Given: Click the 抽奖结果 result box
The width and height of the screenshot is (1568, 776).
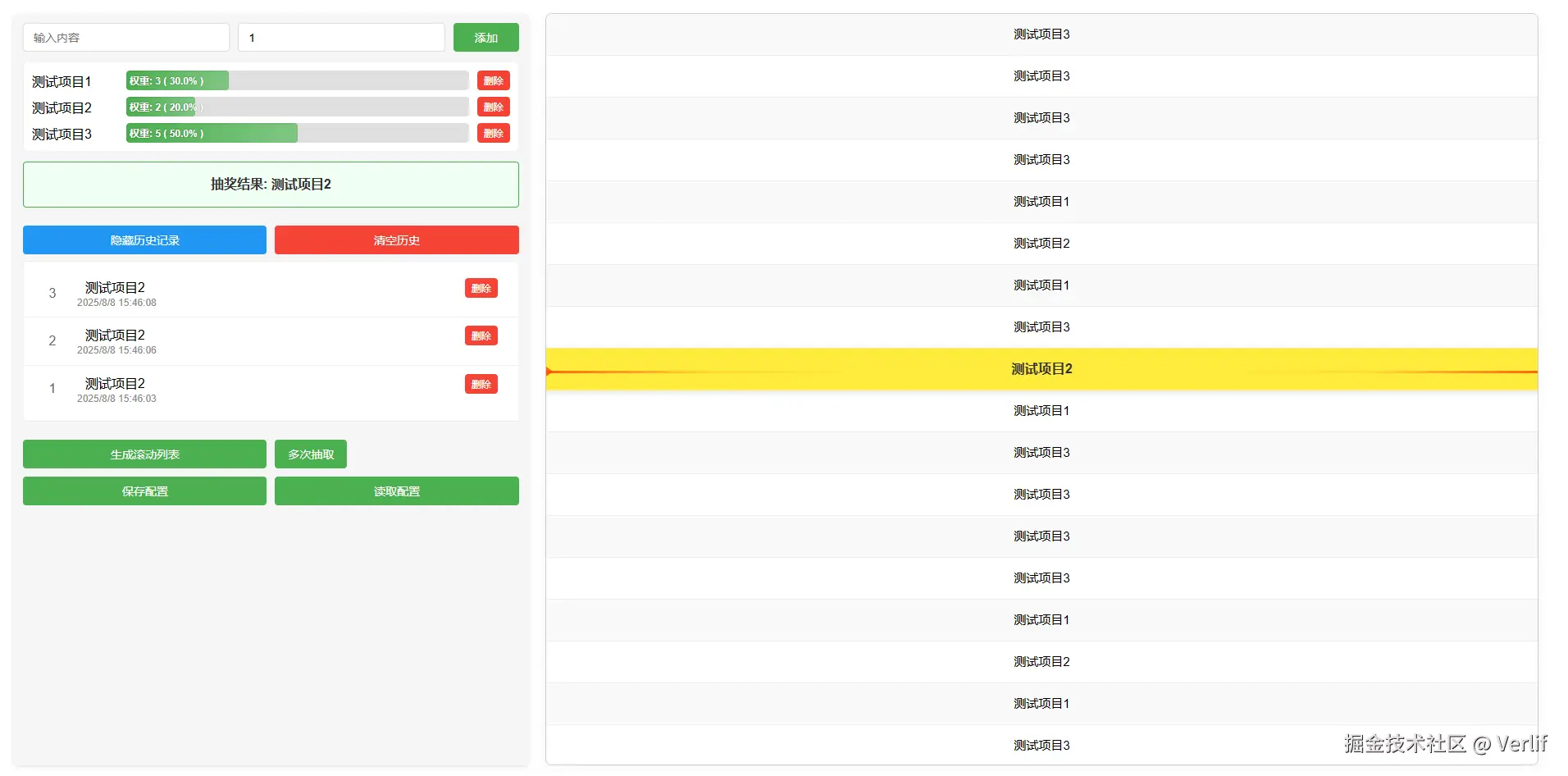Looking at the screenshot, I should 271,185.
